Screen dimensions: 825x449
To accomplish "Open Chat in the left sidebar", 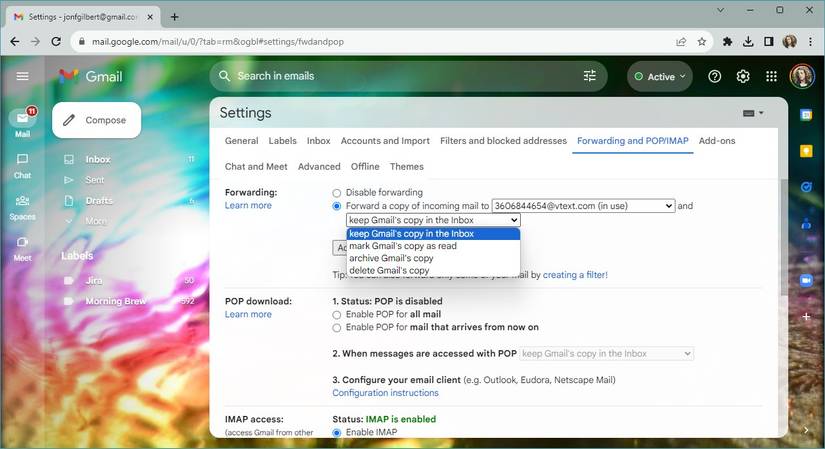I will (22, 164).
